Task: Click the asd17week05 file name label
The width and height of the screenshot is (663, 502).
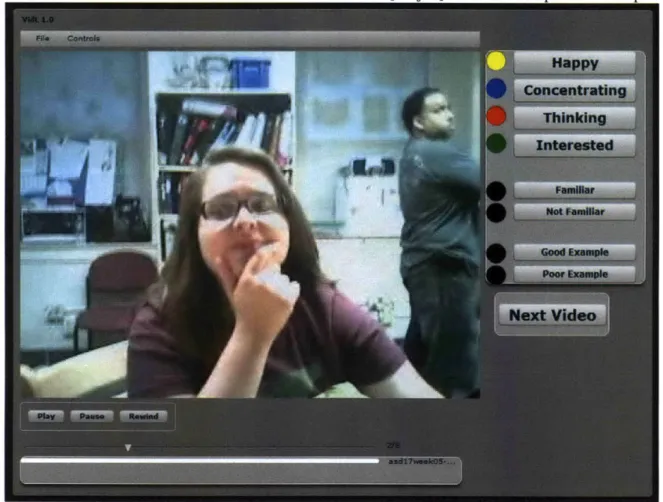Action: point(422,461)
